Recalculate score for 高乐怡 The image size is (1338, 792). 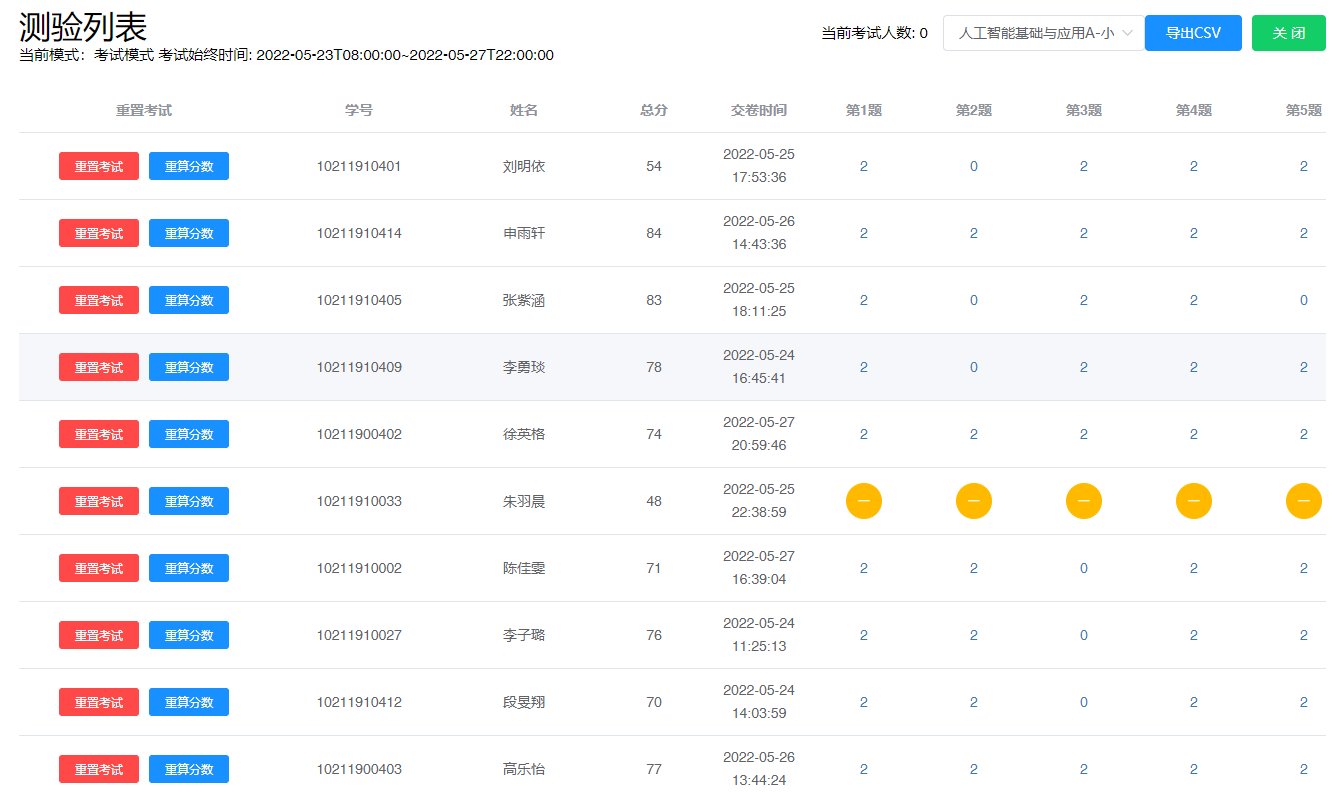[x=189, y=769]
